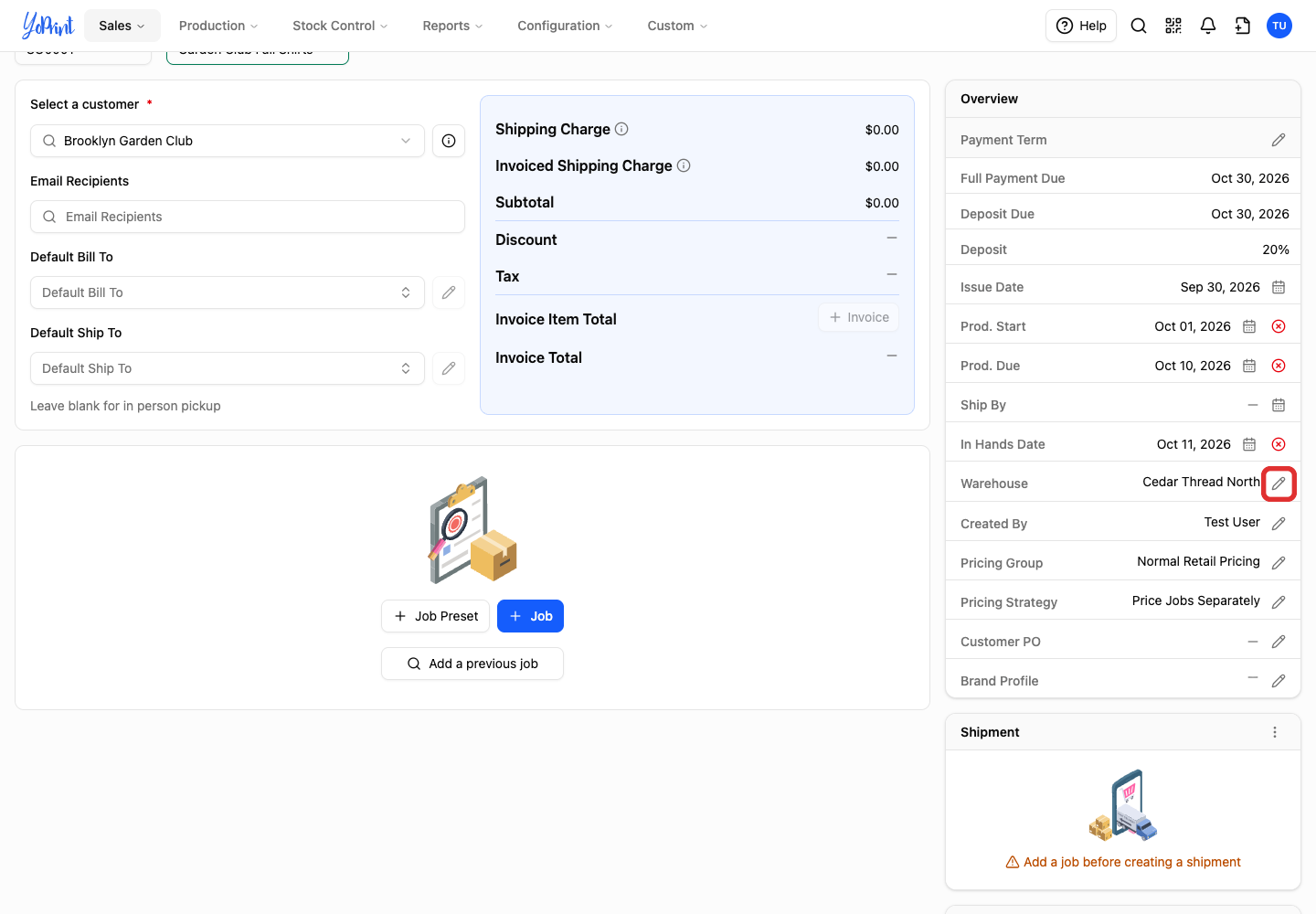This screenshot has height=914, width=1316.
Task: Click the import document icon in header
Action: [x=1243, y=26]
